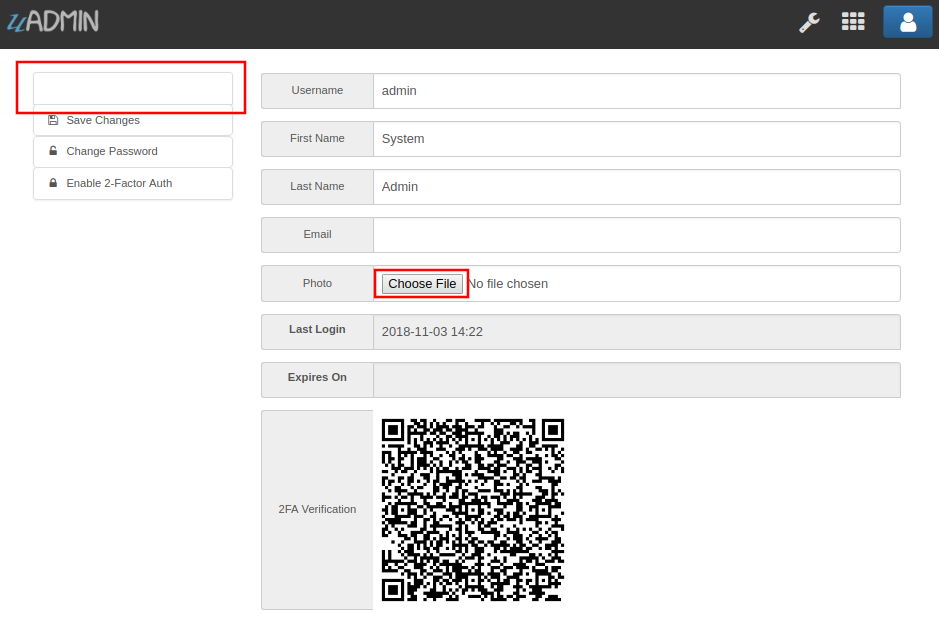Viewport: 939px width, 618px height.
Task: Click the Save Changes button
Action: point(133,120)
